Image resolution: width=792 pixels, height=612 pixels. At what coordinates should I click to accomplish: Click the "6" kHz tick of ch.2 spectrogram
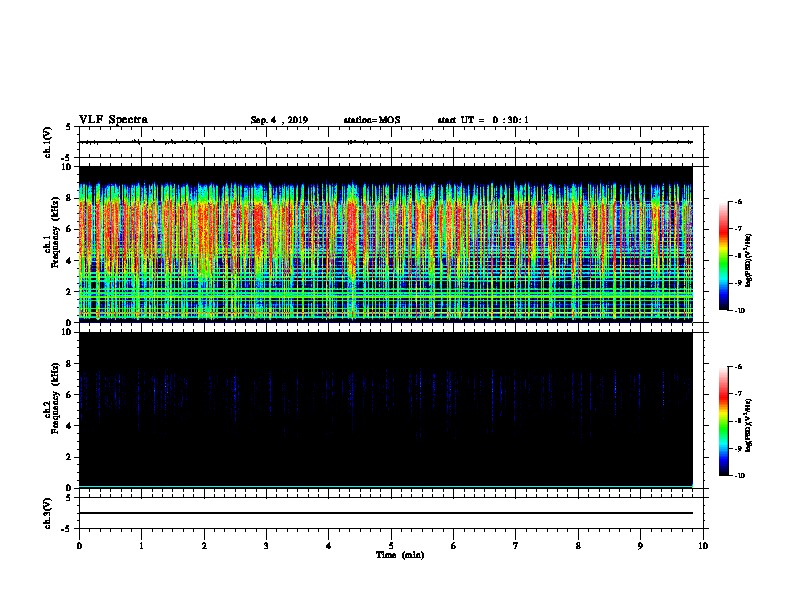70,395
